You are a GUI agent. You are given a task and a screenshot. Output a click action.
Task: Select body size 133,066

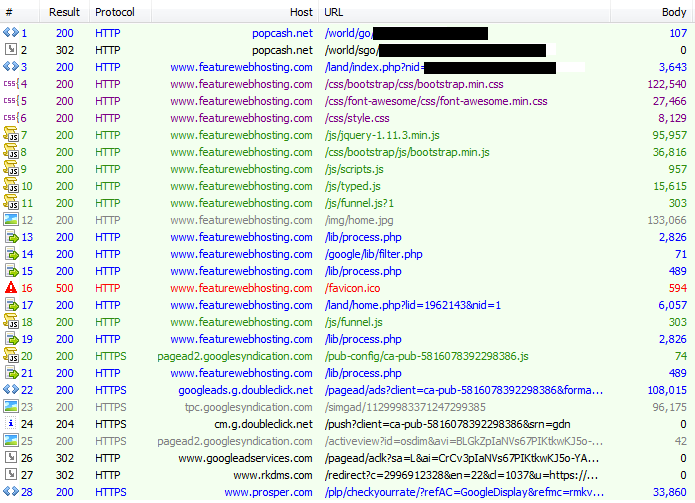pyautogui.click(x=667, y=220)
